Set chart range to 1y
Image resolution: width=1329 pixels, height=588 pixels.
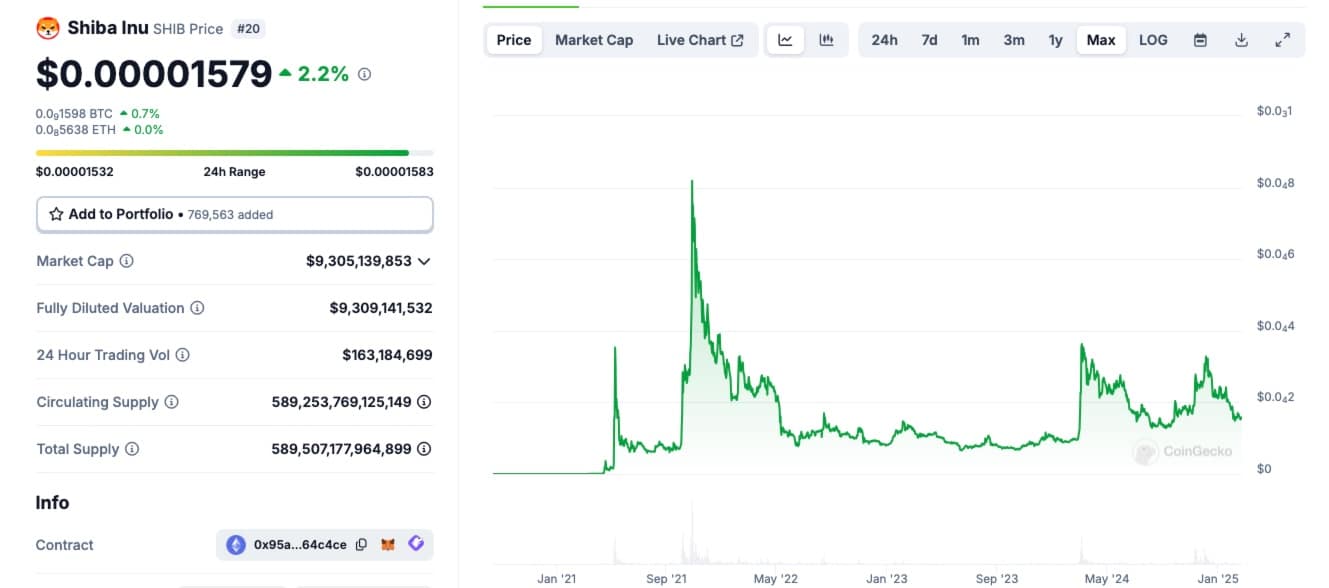(x=1055, y=40)
